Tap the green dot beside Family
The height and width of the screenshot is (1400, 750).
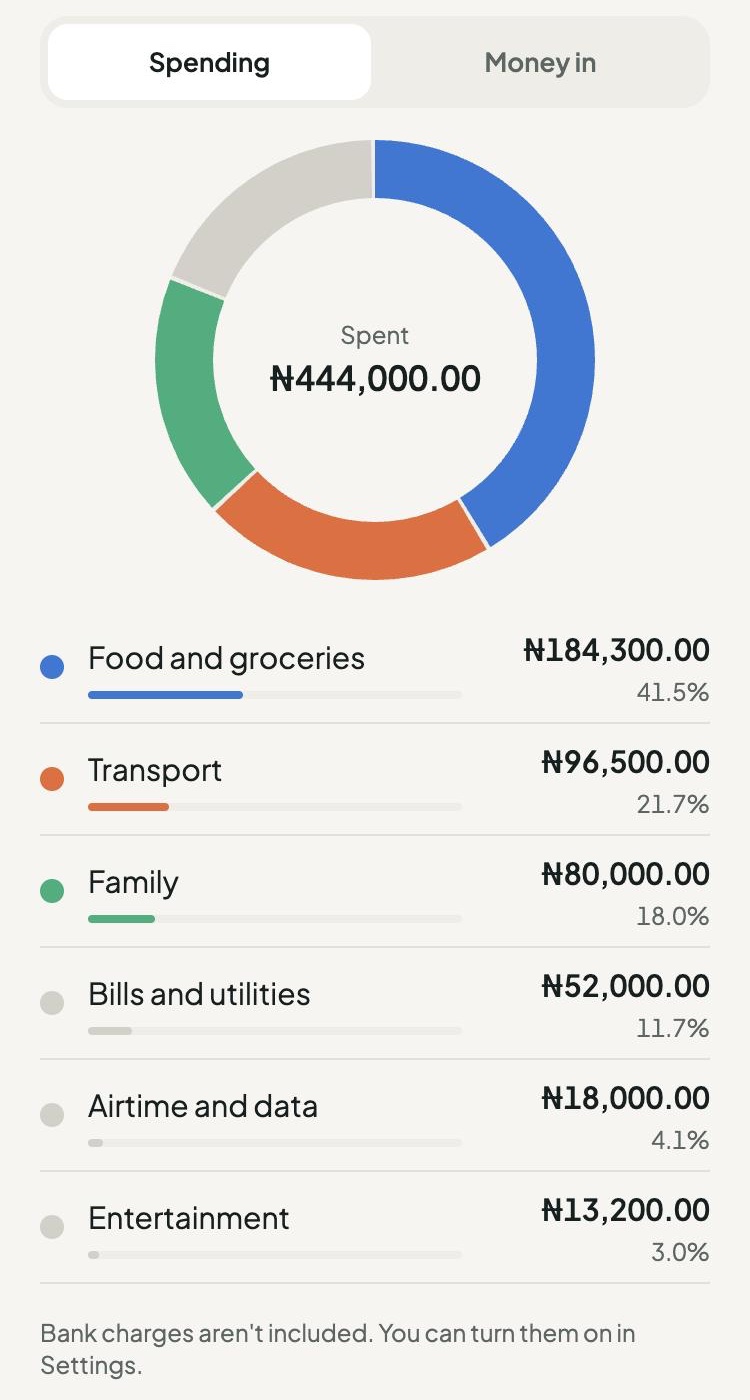point(52,890)
